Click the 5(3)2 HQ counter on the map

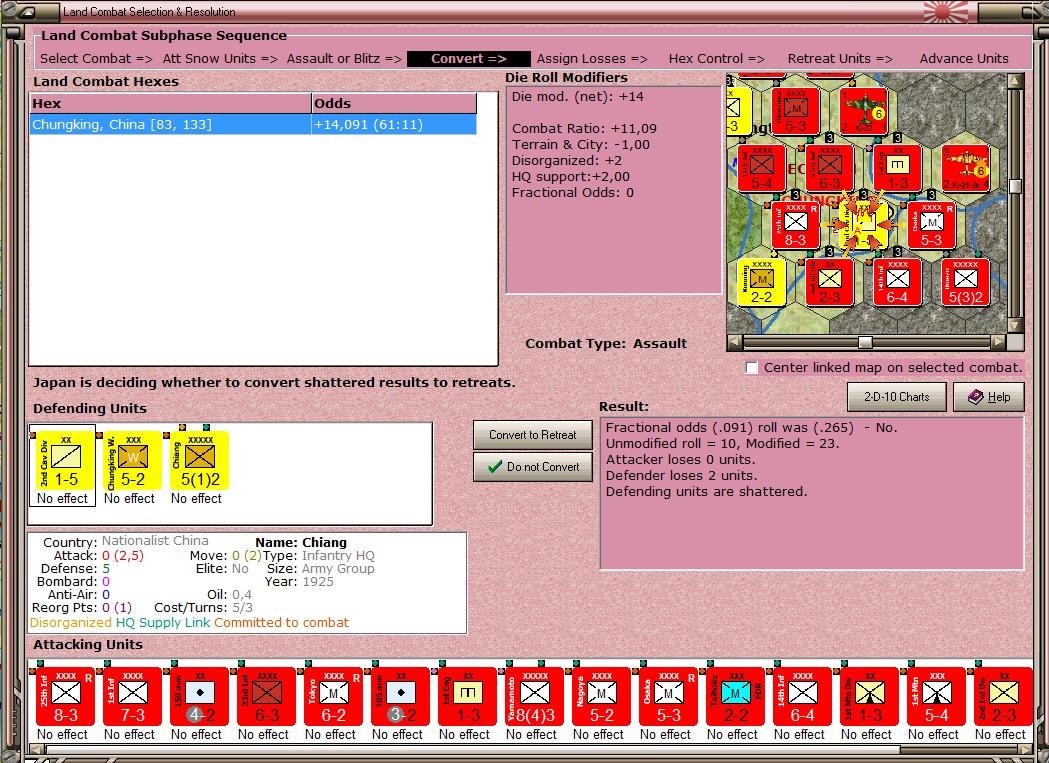pos(965,282)
